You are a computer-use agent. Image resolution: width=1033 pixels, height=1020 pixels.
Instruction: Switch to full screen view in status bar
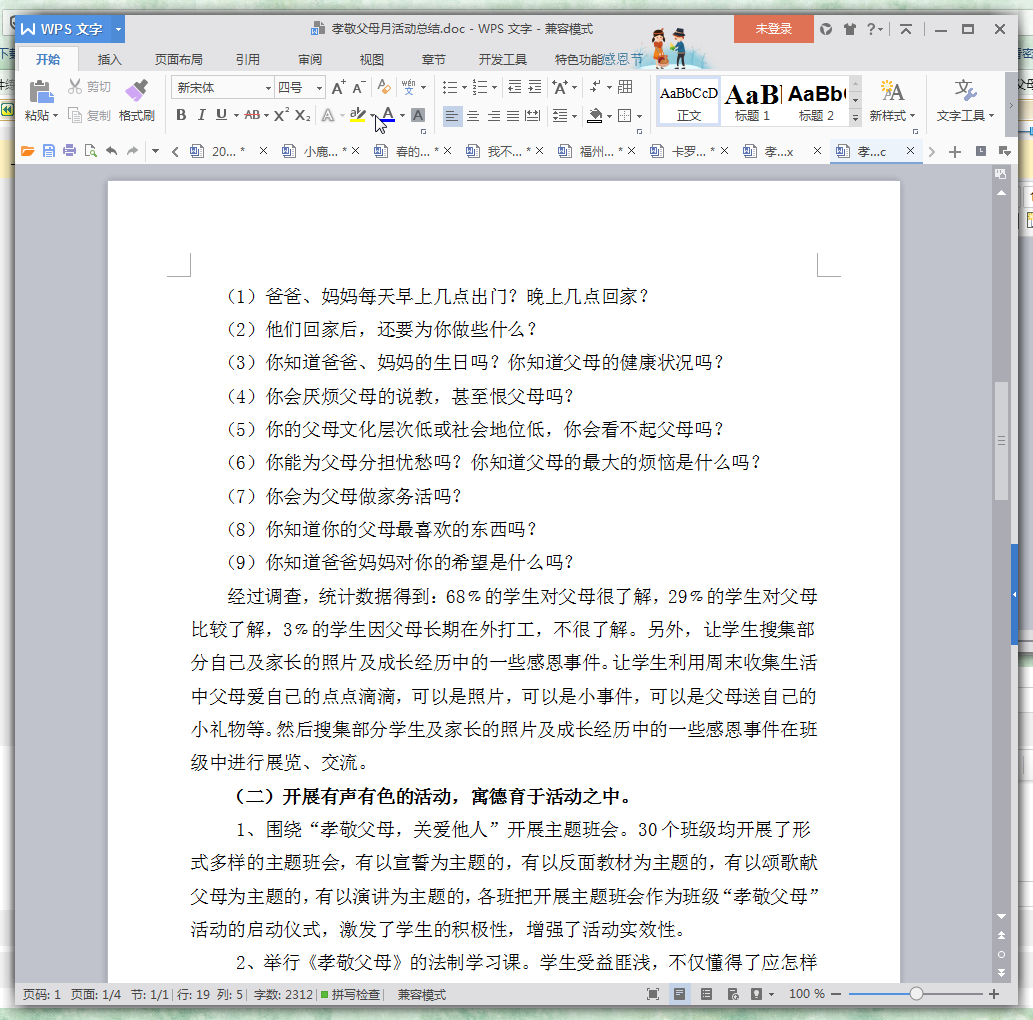coord(653,994)
